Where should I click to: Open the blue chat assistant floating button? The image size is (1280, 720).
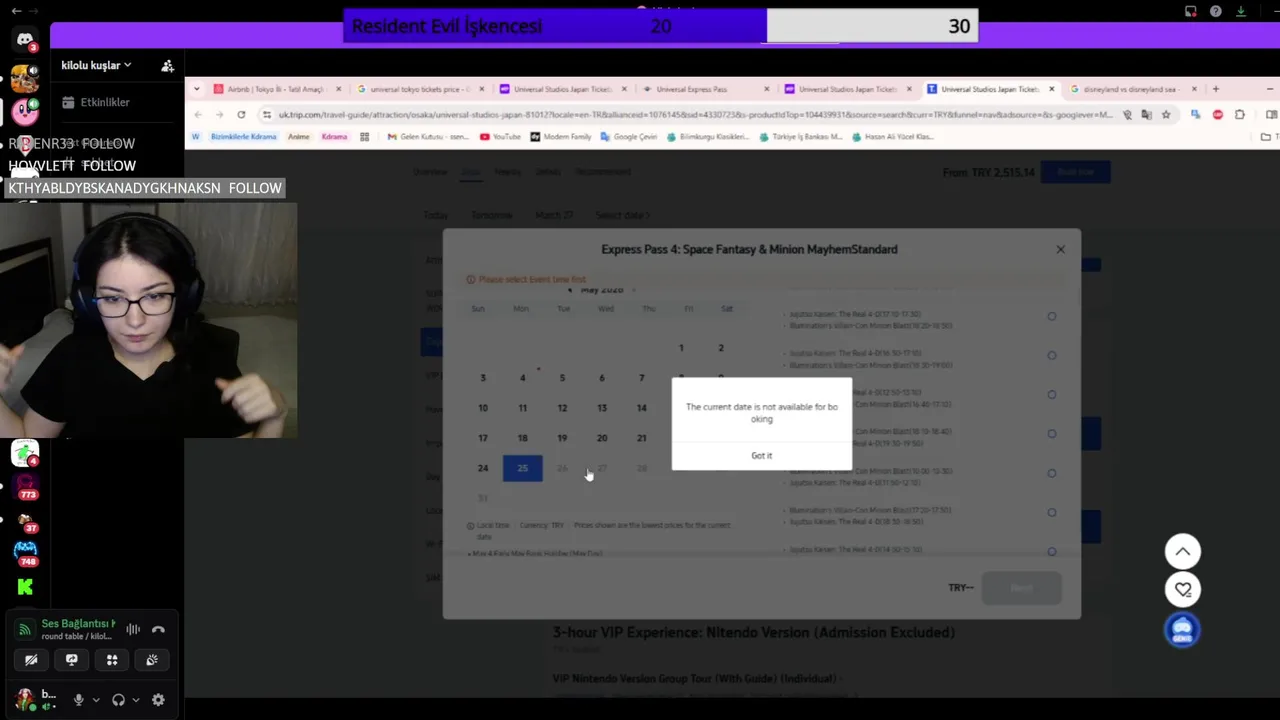1182,630
